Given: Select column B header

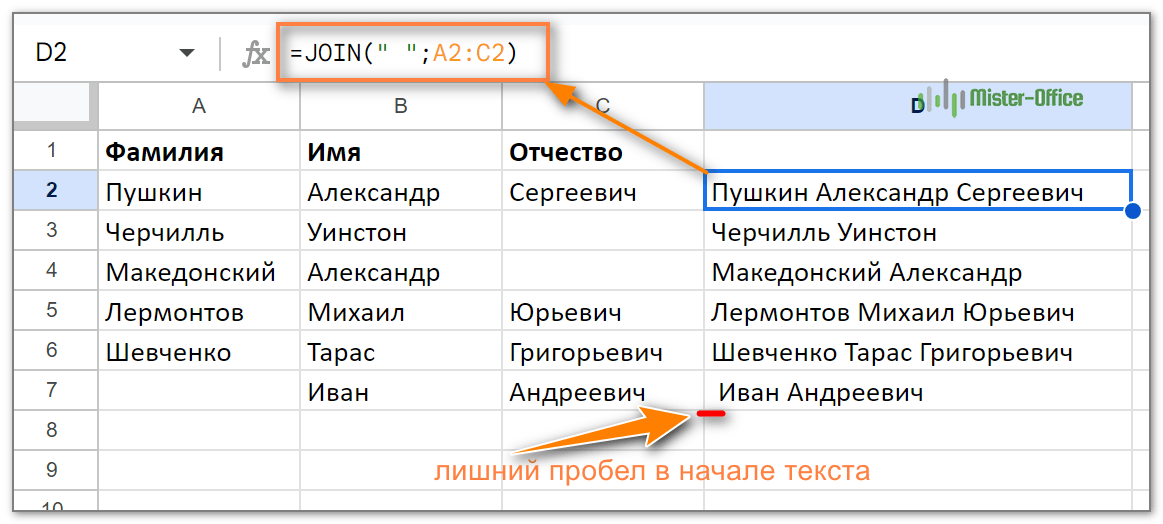Looking at the screenshot, I should pos(401,106).
